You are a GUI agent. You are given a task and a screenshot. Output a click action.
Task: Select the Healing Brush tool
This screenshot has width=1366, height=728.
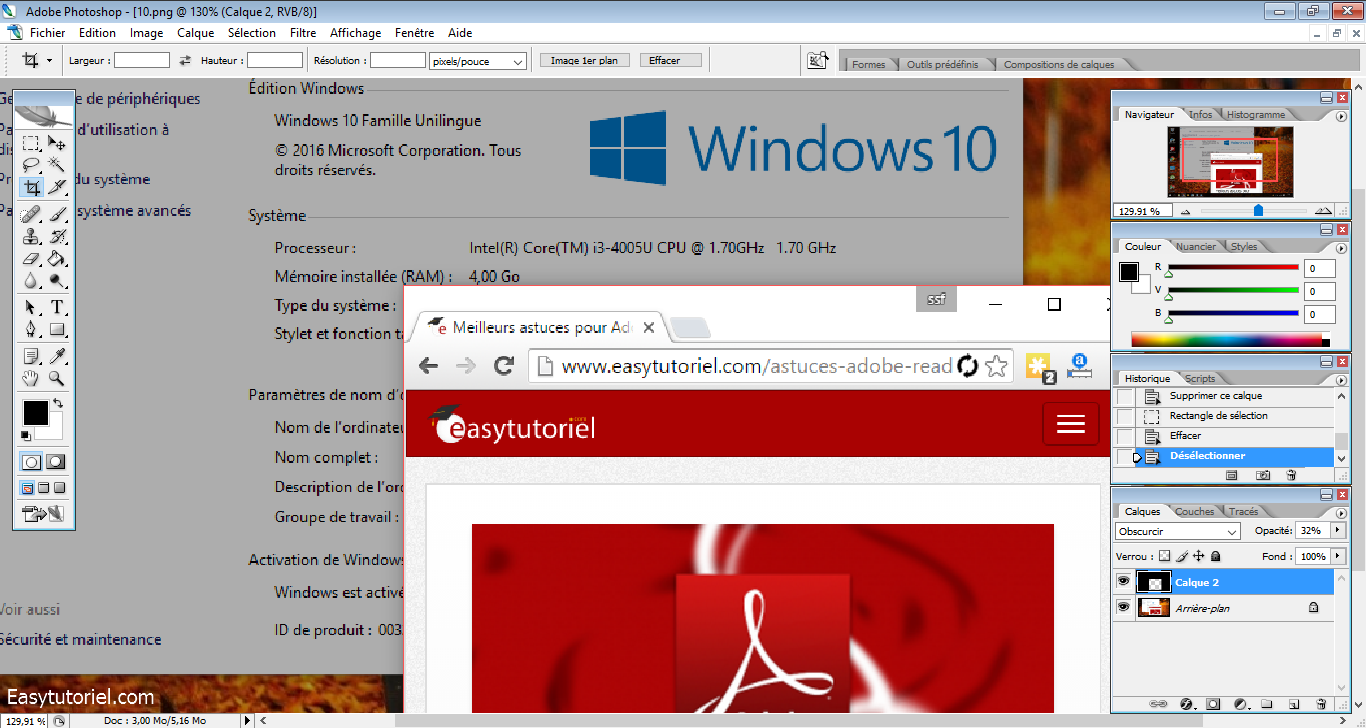(x=32, y=214)
